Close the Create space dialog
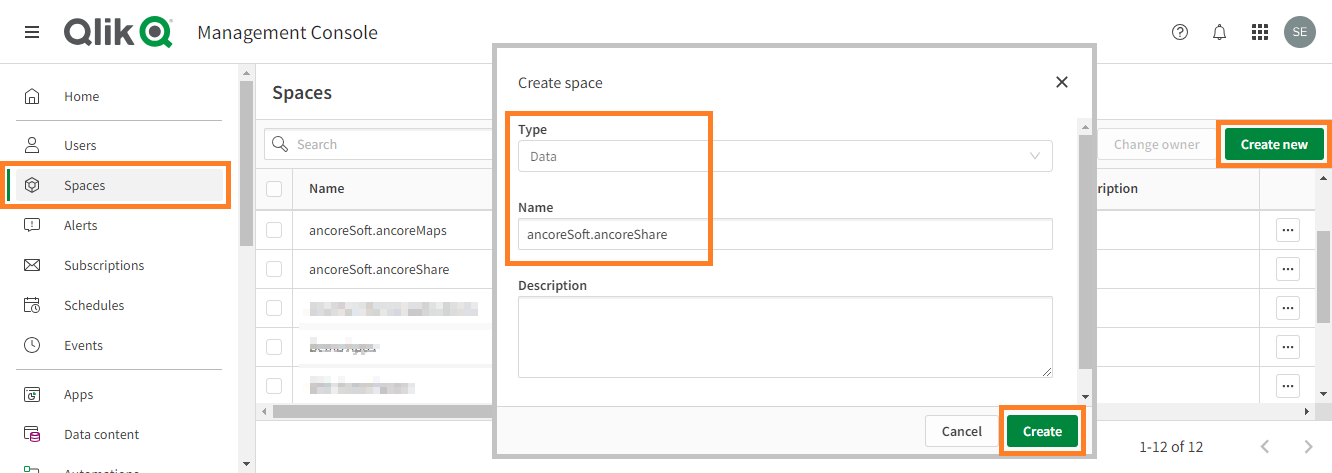 pos(1062,82)
